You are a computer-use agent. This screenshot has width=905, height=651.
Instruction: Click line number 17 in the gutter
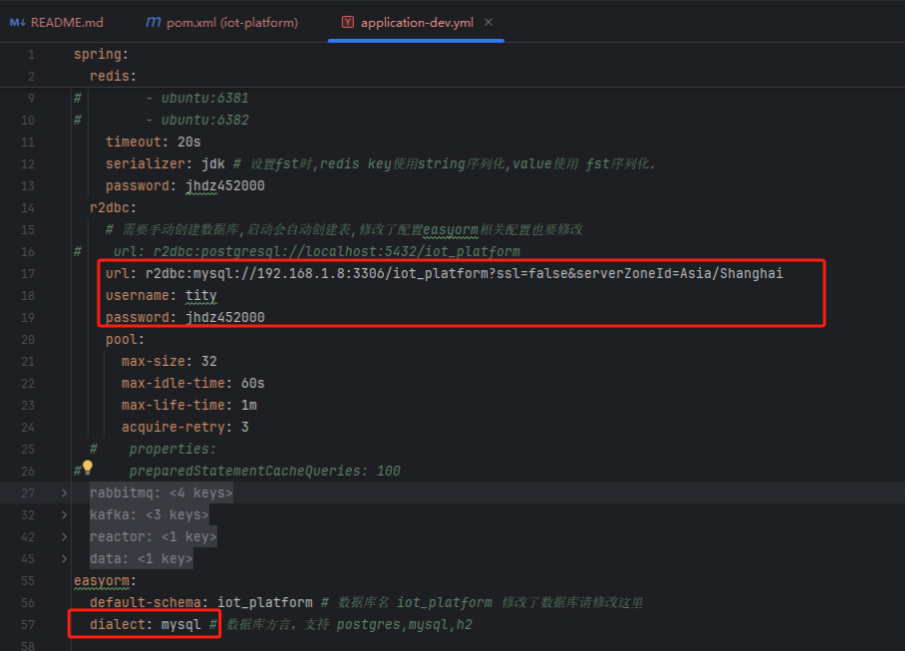(27, 272)
